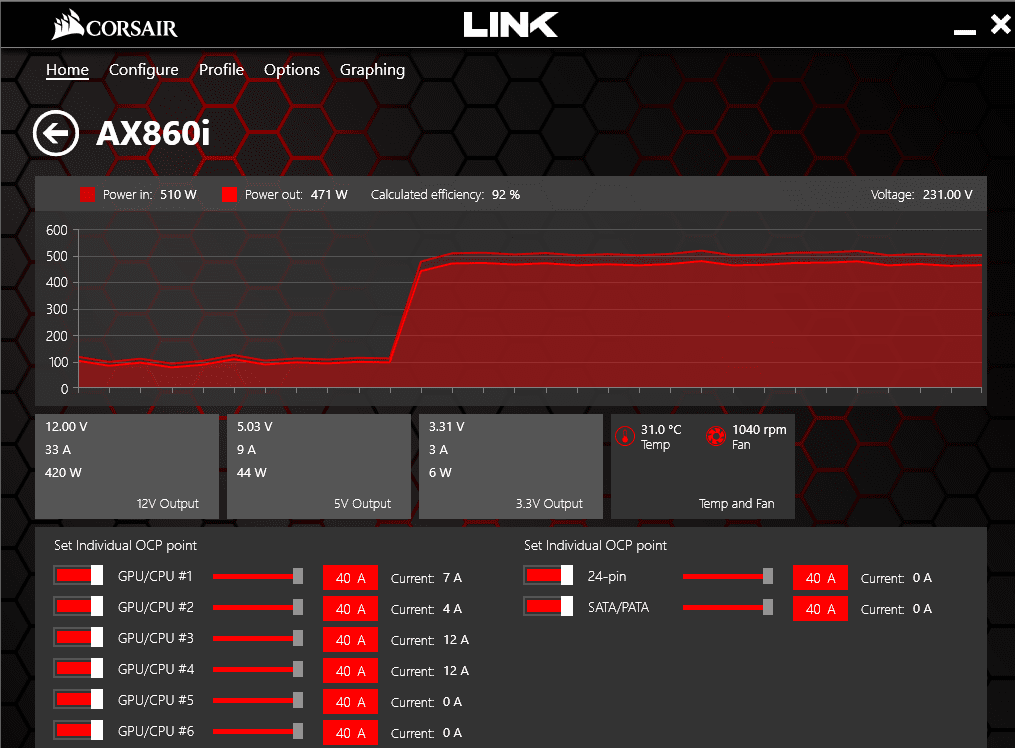The width and height of the screenshot is (1015, 748).
Task: Click the Corsair logo
Action: pyautogui.click(x=115, y=25)
